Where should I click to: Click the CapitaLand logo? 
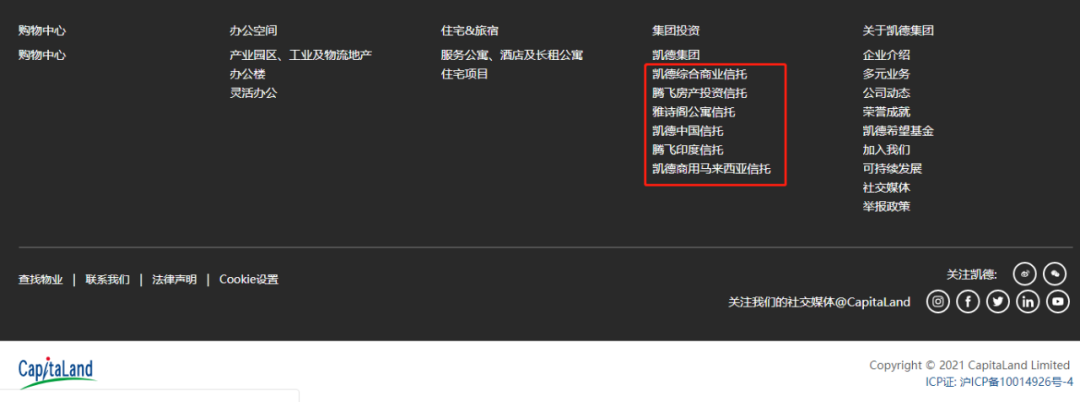[56, 372]
